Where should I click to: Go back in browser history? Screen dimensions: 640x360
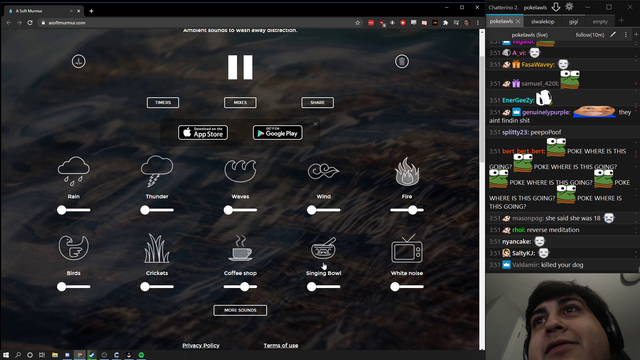(x=9, y=23)
